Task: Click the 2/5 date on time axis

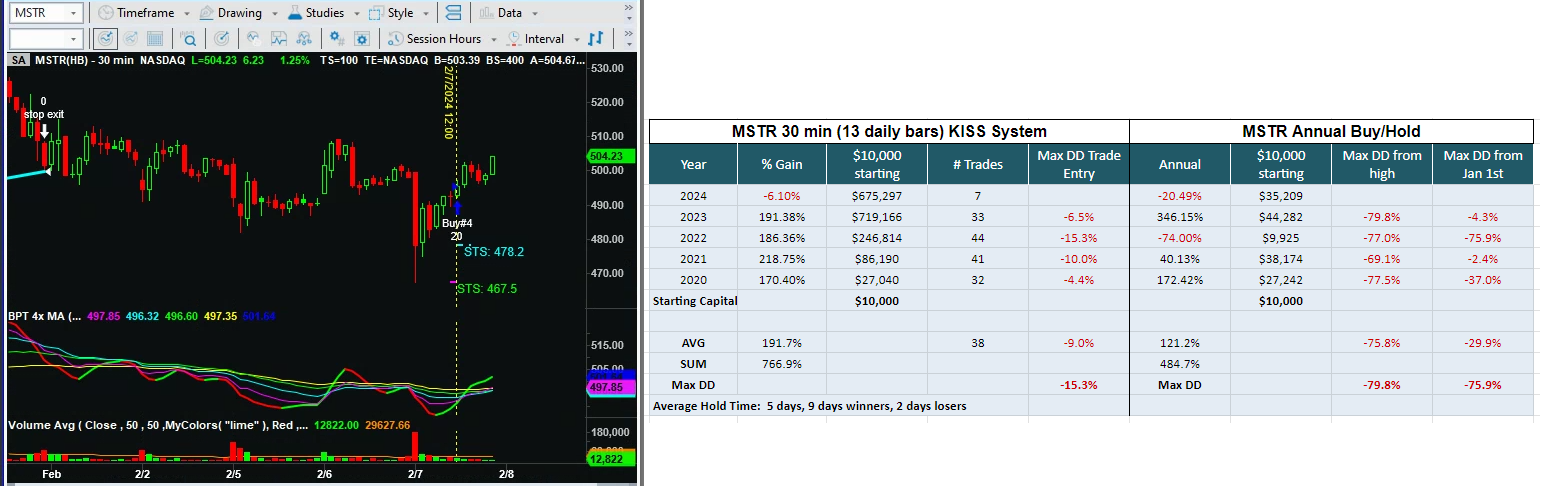Action: pyautogui.click(x=235, y=474)
